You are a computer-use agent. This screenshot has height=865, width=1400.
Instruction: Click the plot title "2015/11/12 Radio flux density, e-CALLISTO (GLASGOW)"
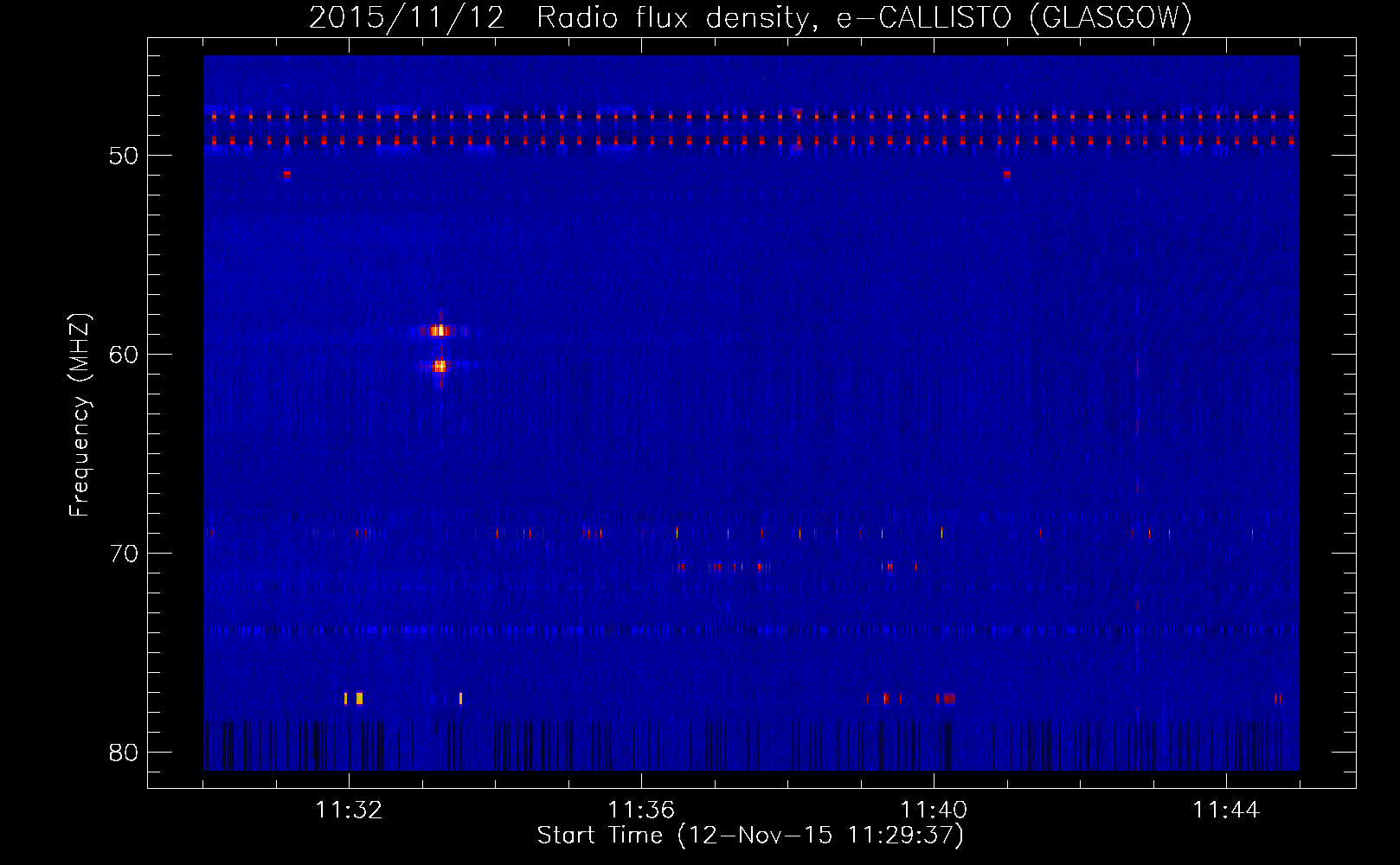tap(750, 17)
